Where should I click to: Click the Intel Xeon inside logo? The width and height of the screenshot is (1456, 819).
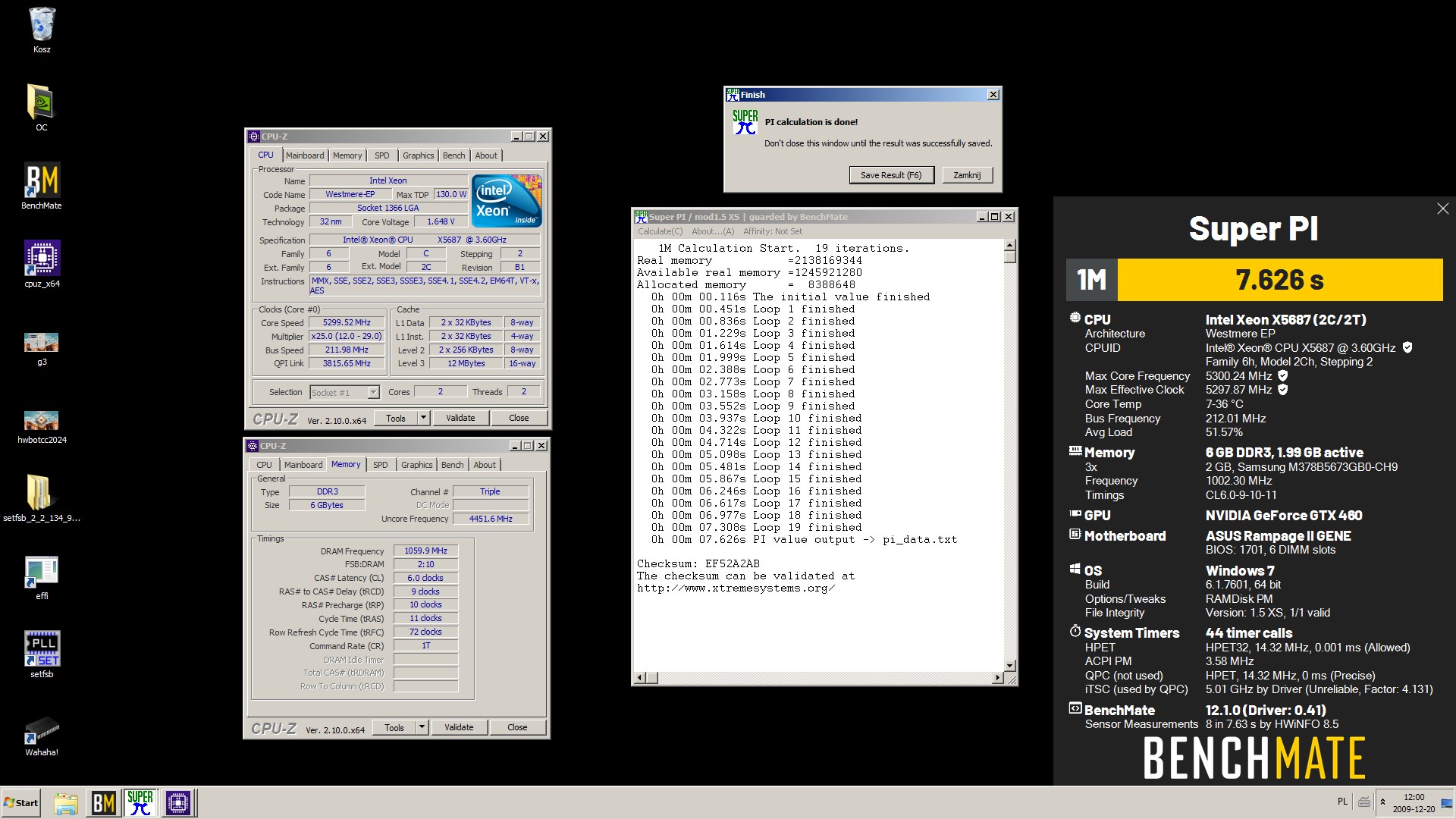point(507,201)
